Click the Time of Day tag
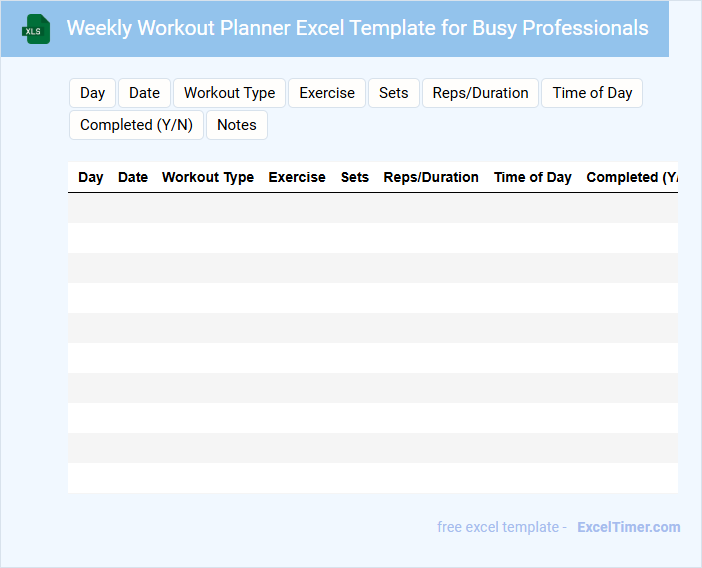 tap(592, 93)
